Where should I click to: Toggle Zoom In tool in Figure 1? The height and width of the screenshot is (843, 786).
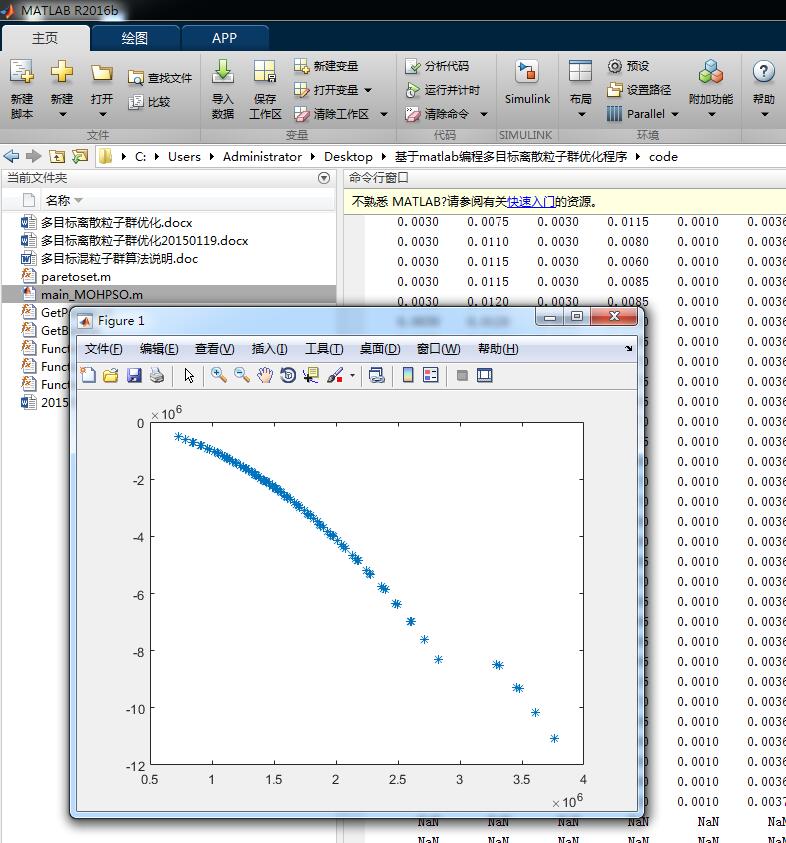coord(218,375)
